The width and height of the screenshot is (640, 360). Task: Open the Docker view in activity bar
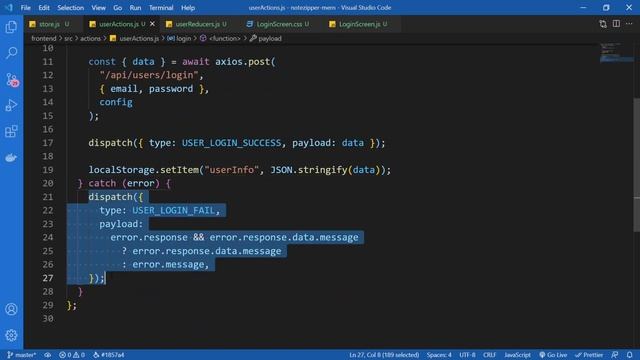click(11, 158)
